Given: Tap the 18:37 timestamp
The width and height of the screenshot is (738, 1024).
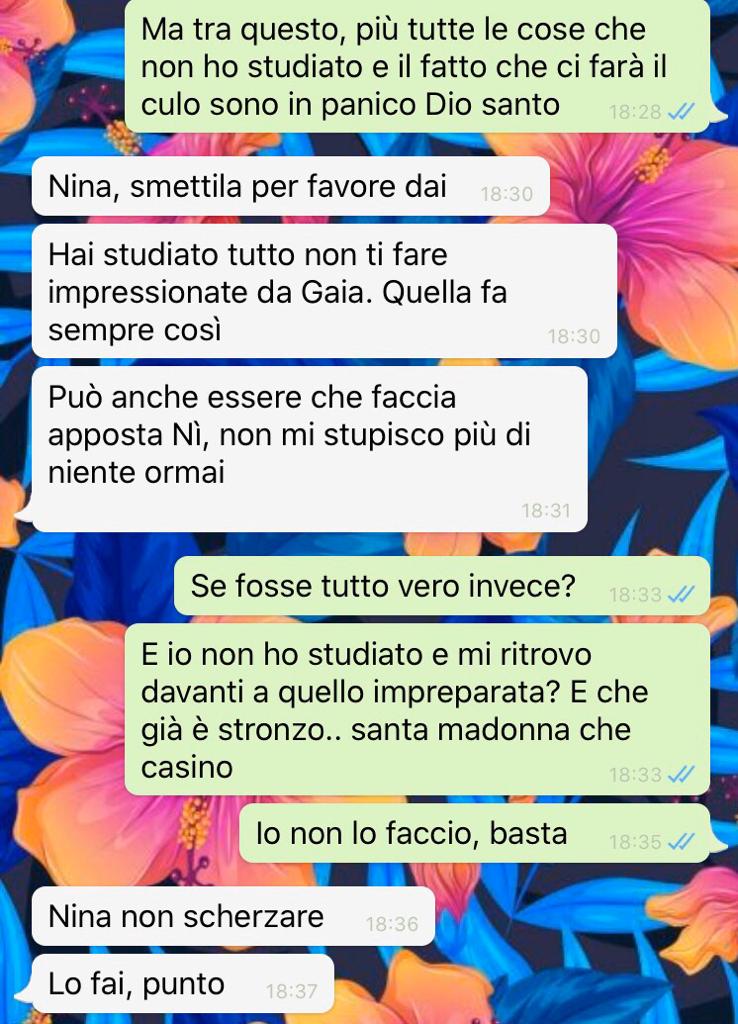Looking at the screenshot, I should (291, 991).
